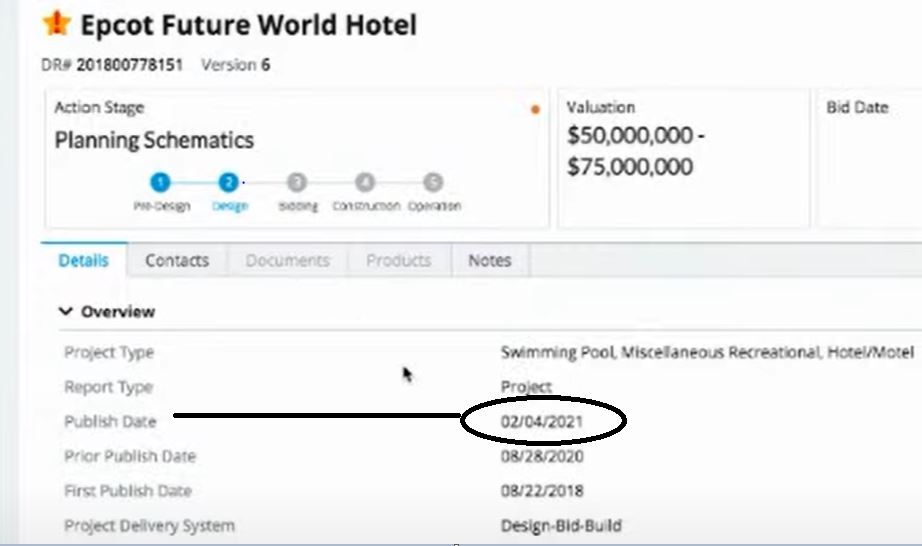Click the DR number 201800778151

129,65
